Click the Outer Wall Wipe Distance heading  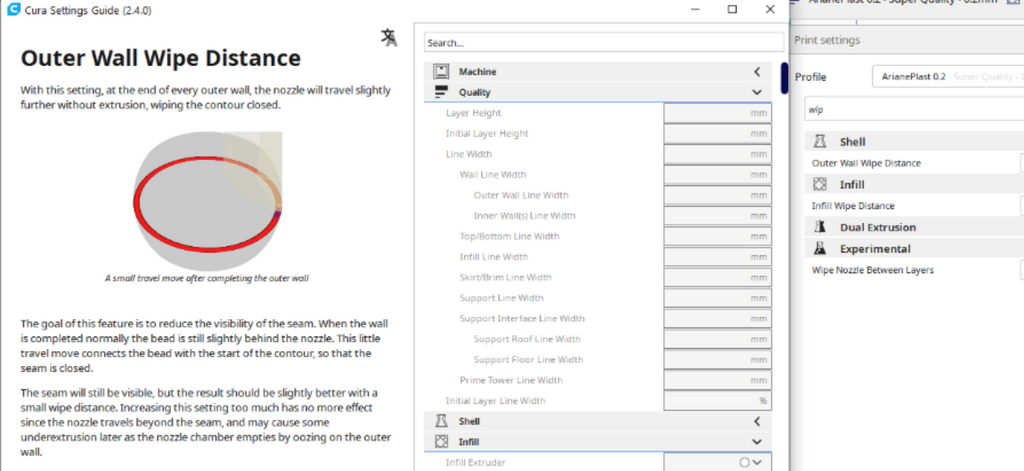pyautogui.click(x=161, y=58)
